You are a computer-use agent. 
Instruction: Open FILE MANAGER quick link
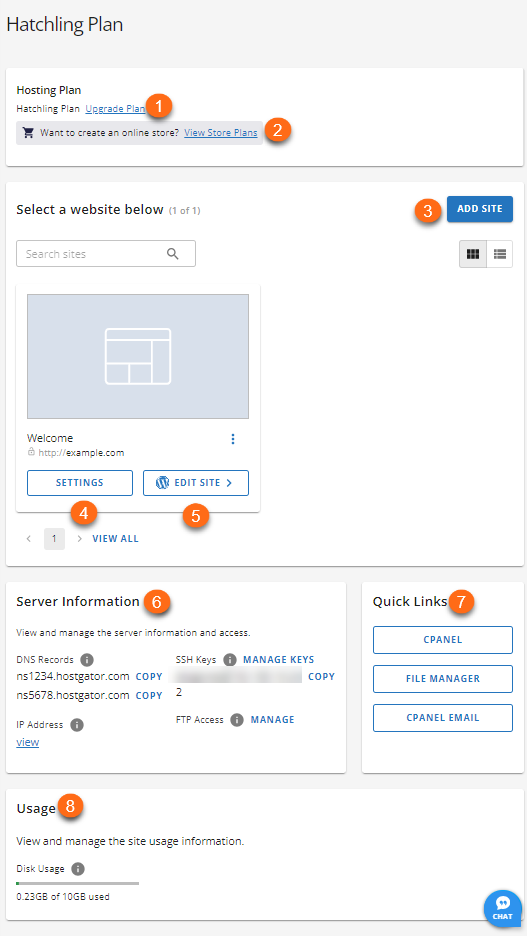[x=443, y=679]
